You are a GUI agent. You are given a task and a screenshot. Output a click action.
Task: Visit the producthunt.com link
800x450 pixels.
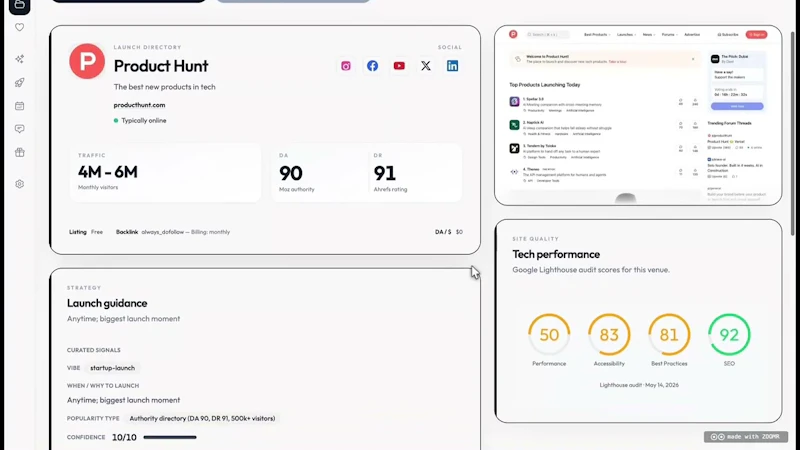pyautogui.click(x=139, y=105)
